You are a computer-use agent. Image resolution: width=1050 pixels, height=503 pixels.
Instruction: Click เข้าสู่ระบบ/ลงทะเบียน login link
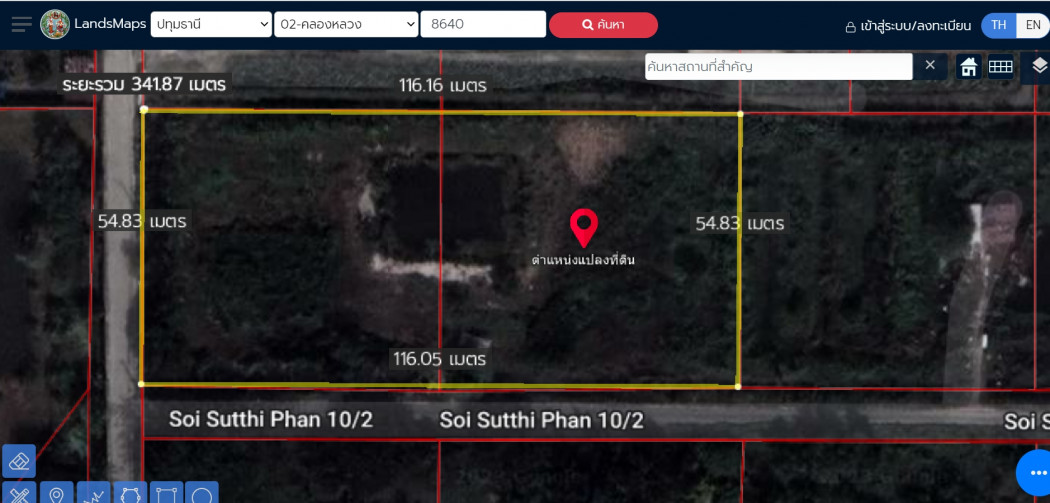click(x=915, y=26)
